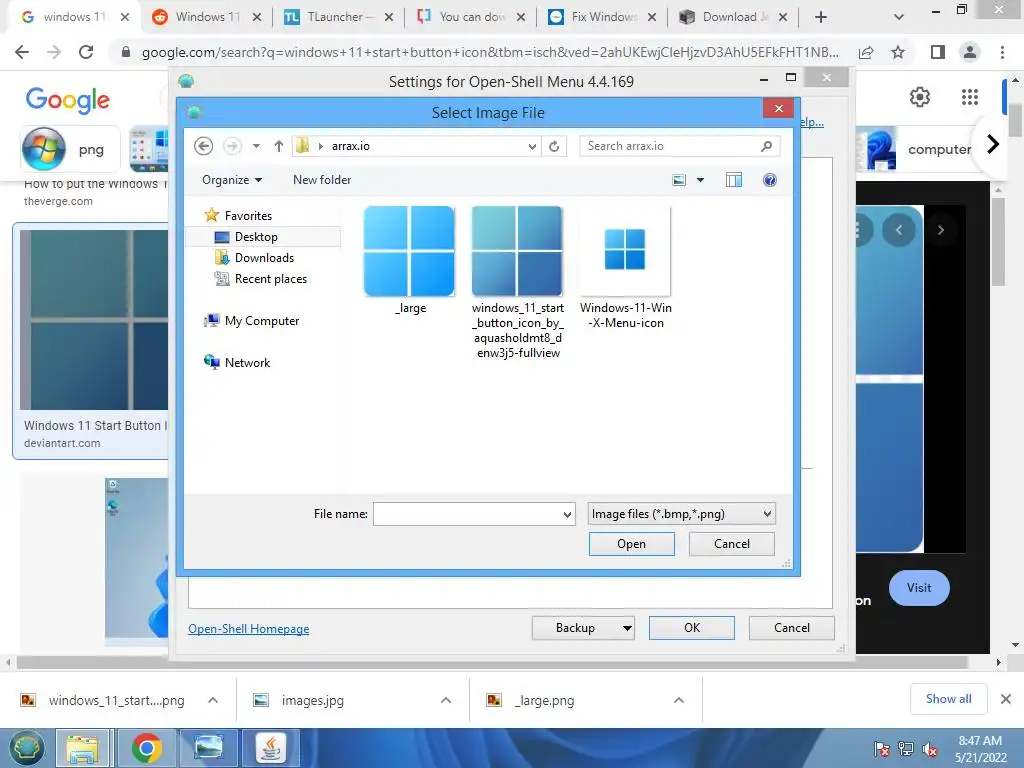The image size is (1024, 768).
Task: Open windows_11_start download item menu arrow
Action: (213, 700)
